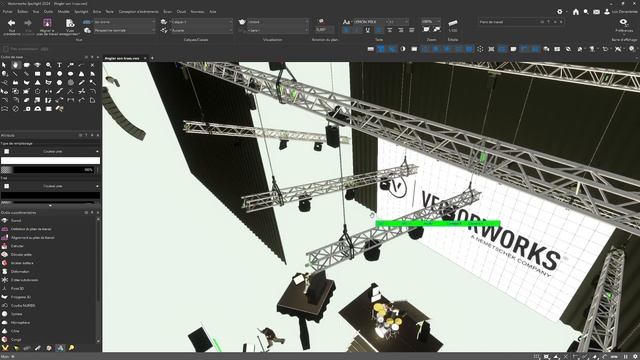Go to the previous view
The width and height of the screenshot is (640, 360).
coord(11,23)
